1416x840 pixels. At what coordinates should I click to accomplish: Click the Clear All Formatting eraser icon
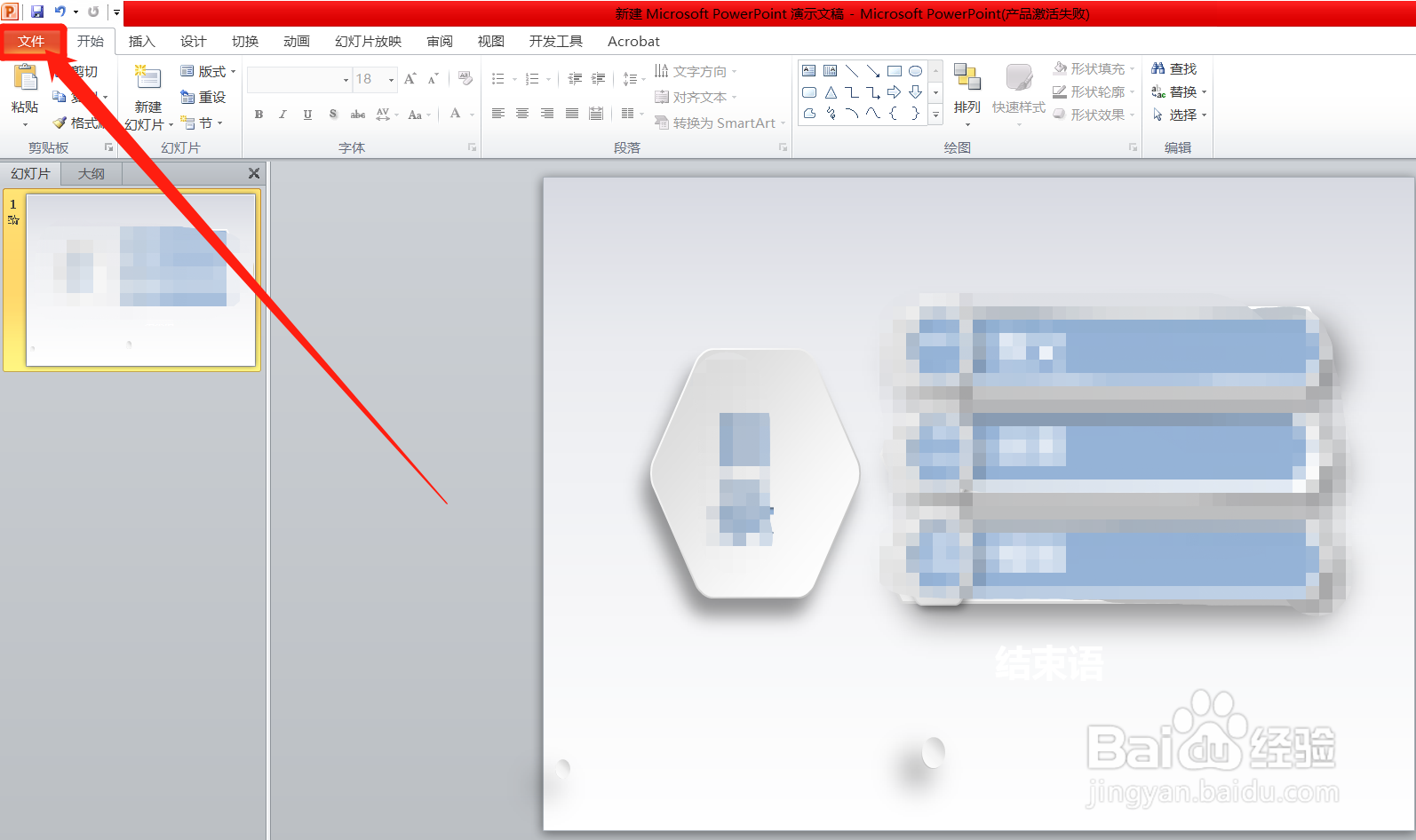465,79
